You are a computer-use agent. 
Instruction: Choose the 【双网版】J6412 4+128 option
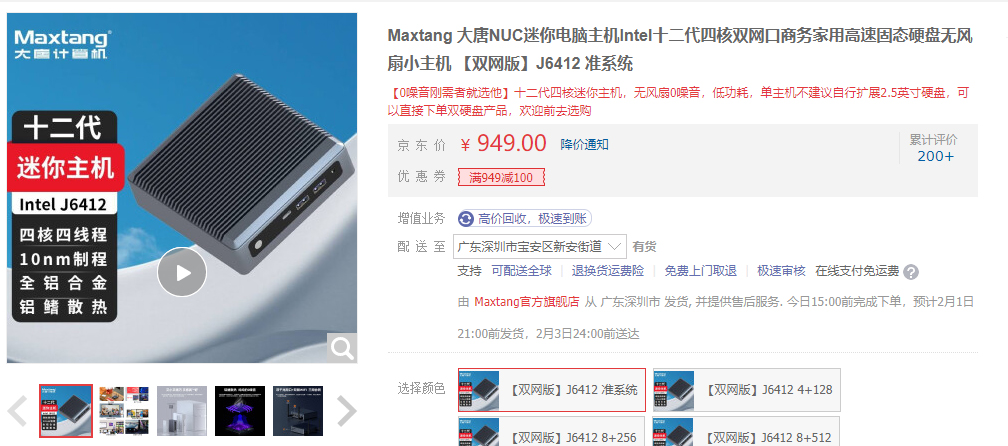point(746,389)
